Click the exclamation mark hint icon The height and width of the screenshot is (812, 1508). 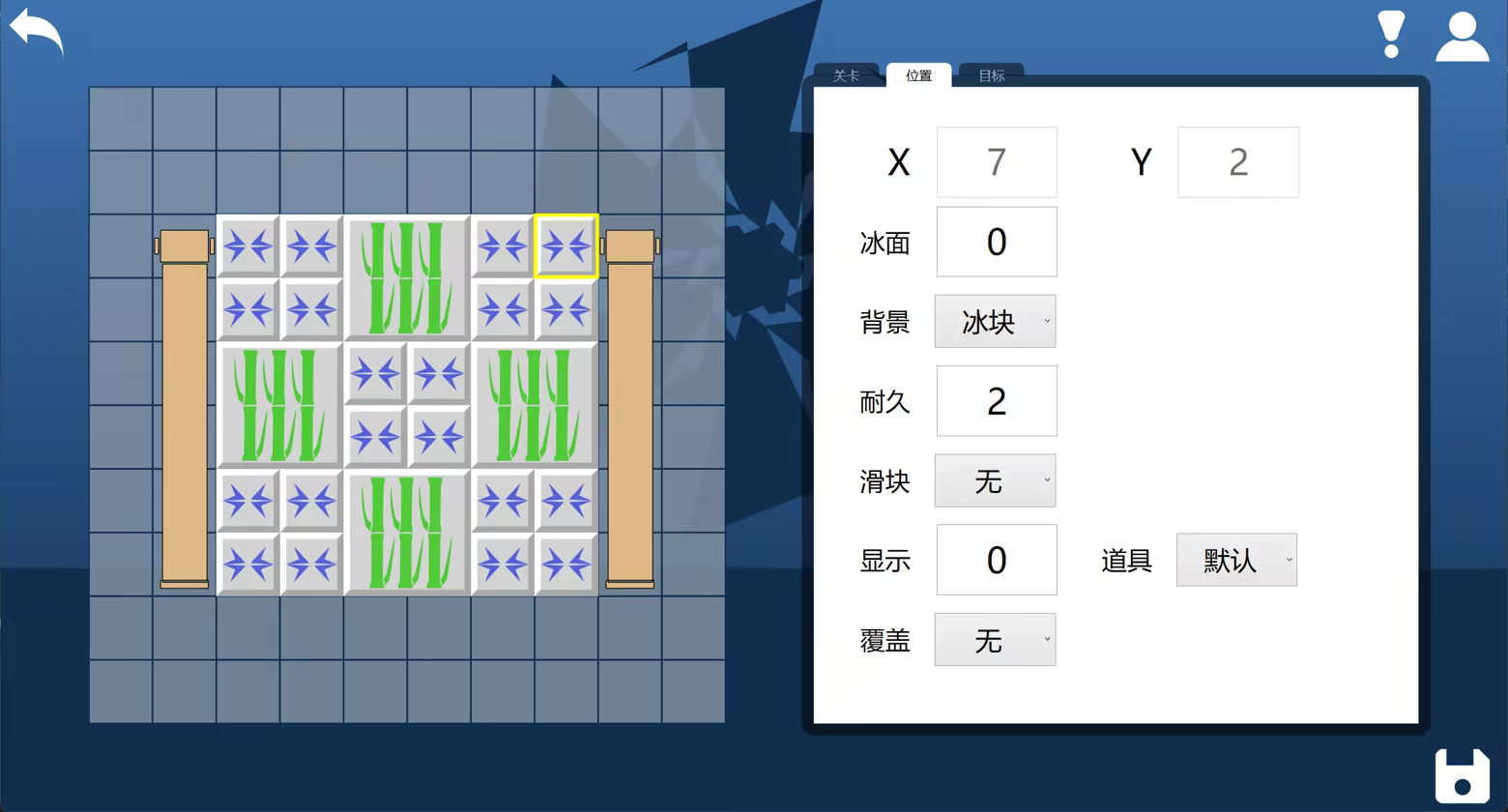coord(1391,35)
